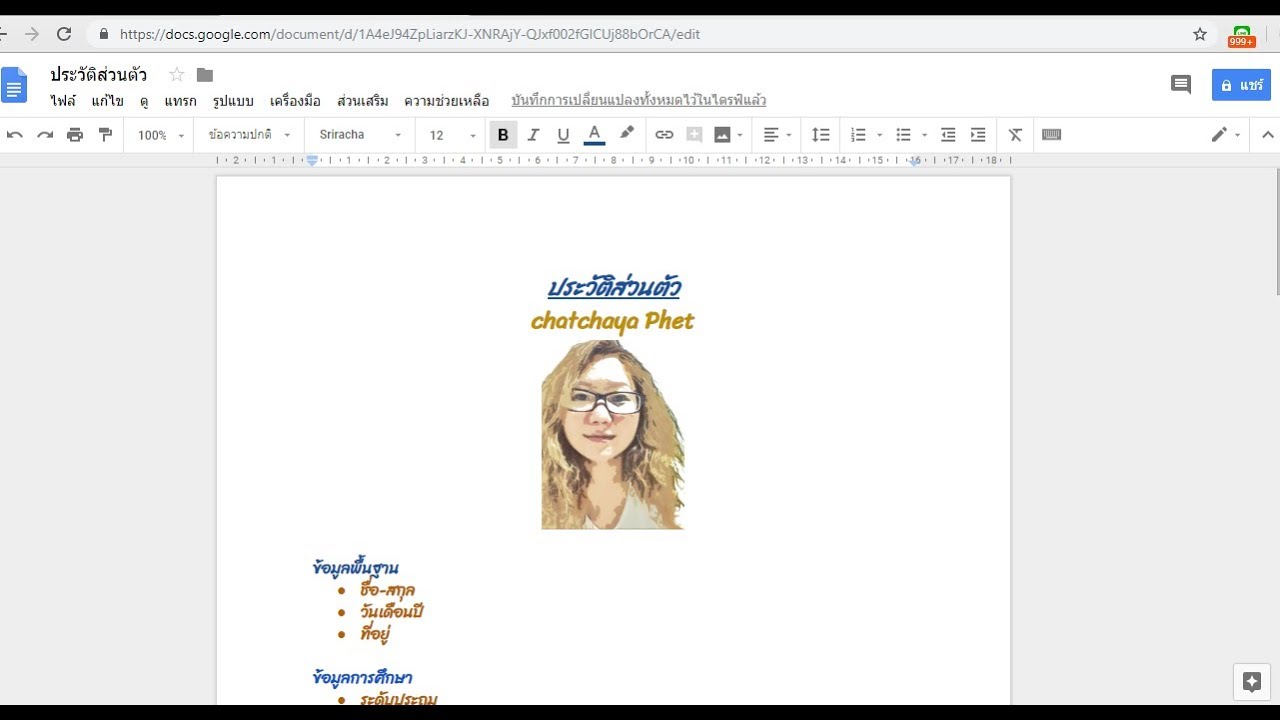The image size is (1280, 720).
Task: Add a comment using plus-box icon
Action: (x=694, y=135)
